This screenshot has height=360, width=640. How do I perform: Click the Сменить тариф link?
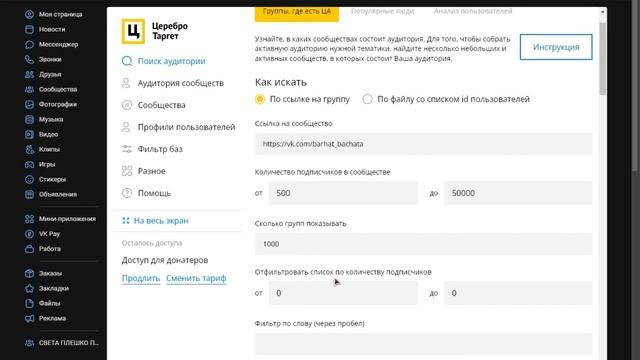coord(196,278)
